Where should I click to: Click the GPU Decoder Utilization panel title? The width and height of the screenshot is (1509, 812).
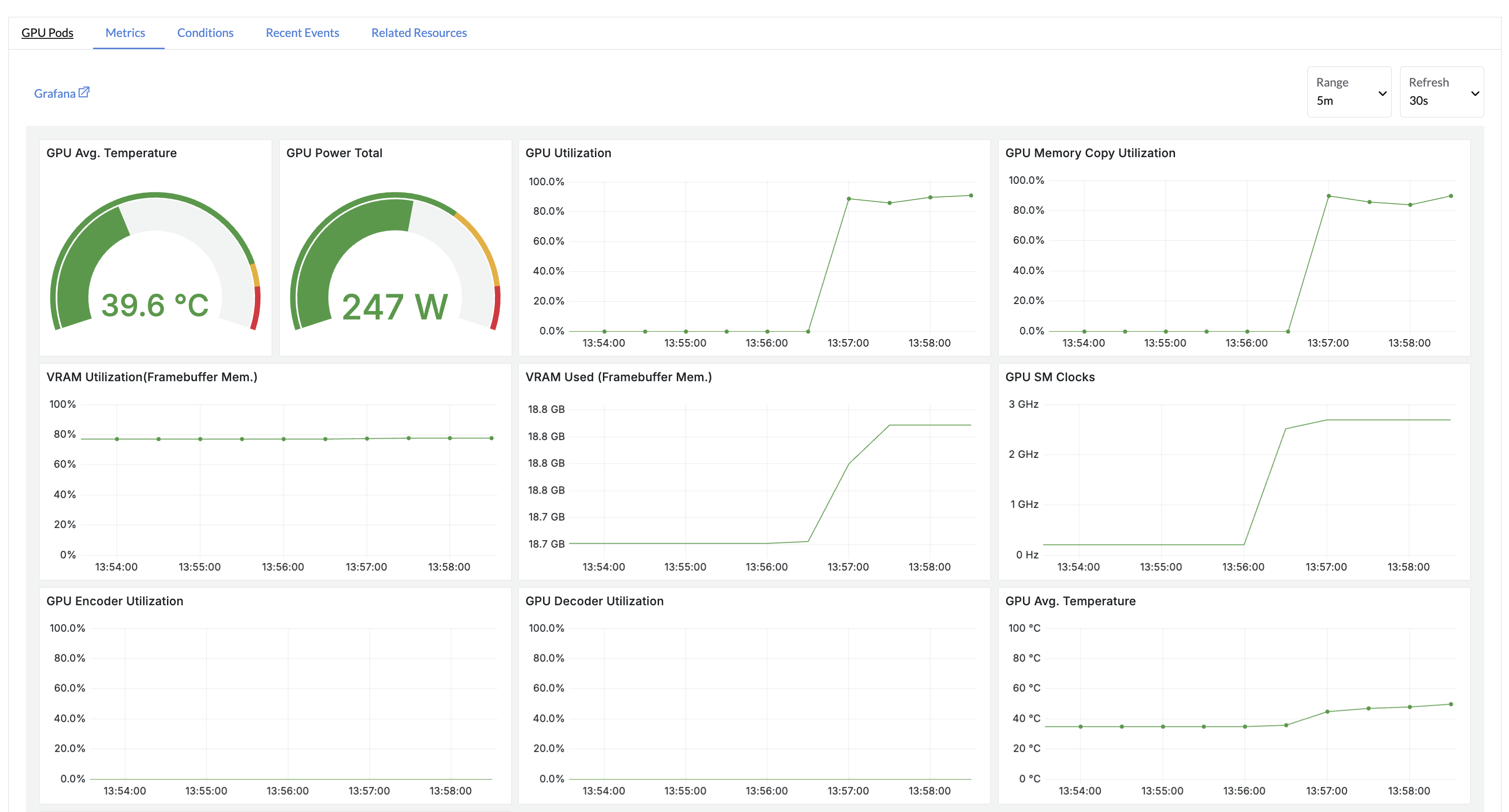pos(595,601)
